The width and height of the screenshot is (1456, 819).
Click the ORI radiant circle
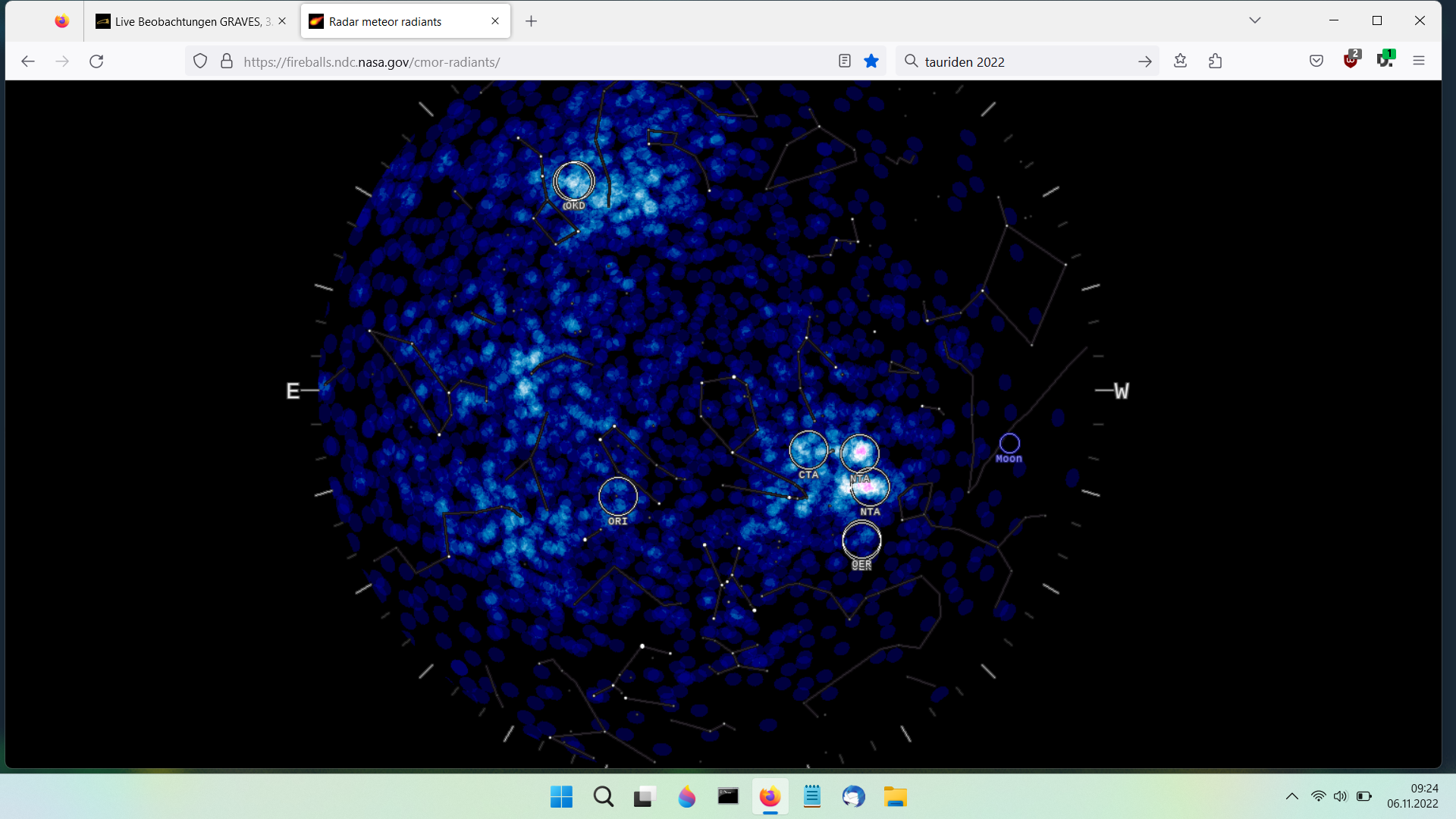(x=618, y=497)
